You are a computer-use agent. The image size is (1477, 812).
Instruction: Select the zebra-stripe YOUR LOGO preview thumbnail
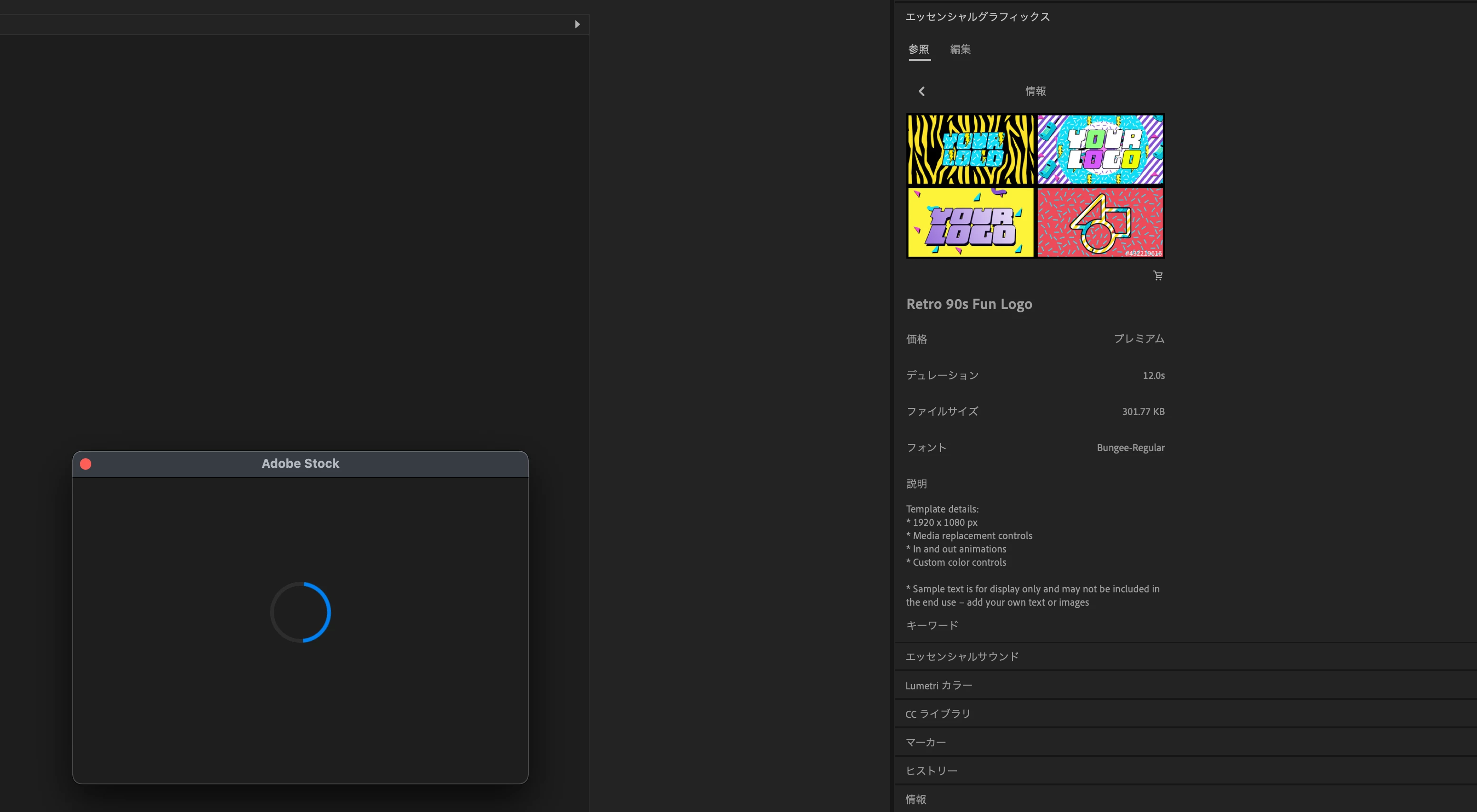[971, 150]
